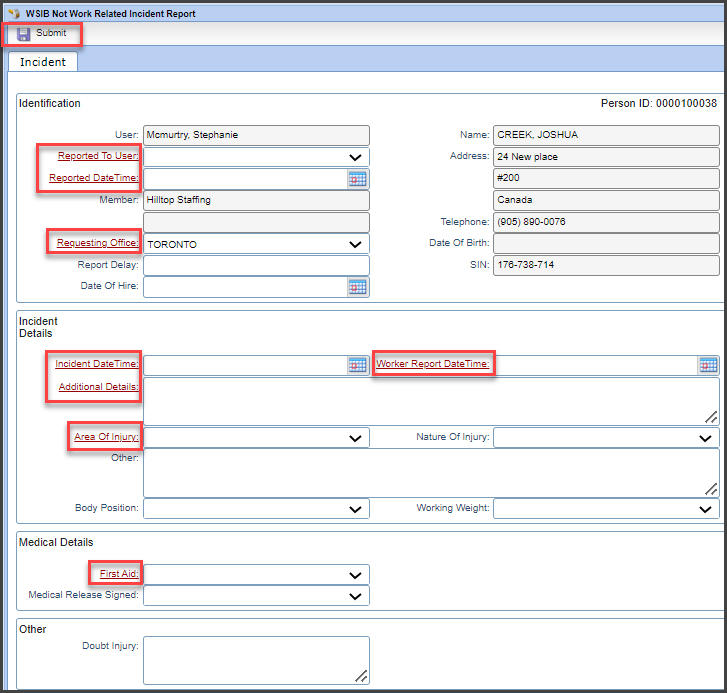Expand the Reported To User dropdown
Screen dimensions: 727x693
tap(355, 157)
